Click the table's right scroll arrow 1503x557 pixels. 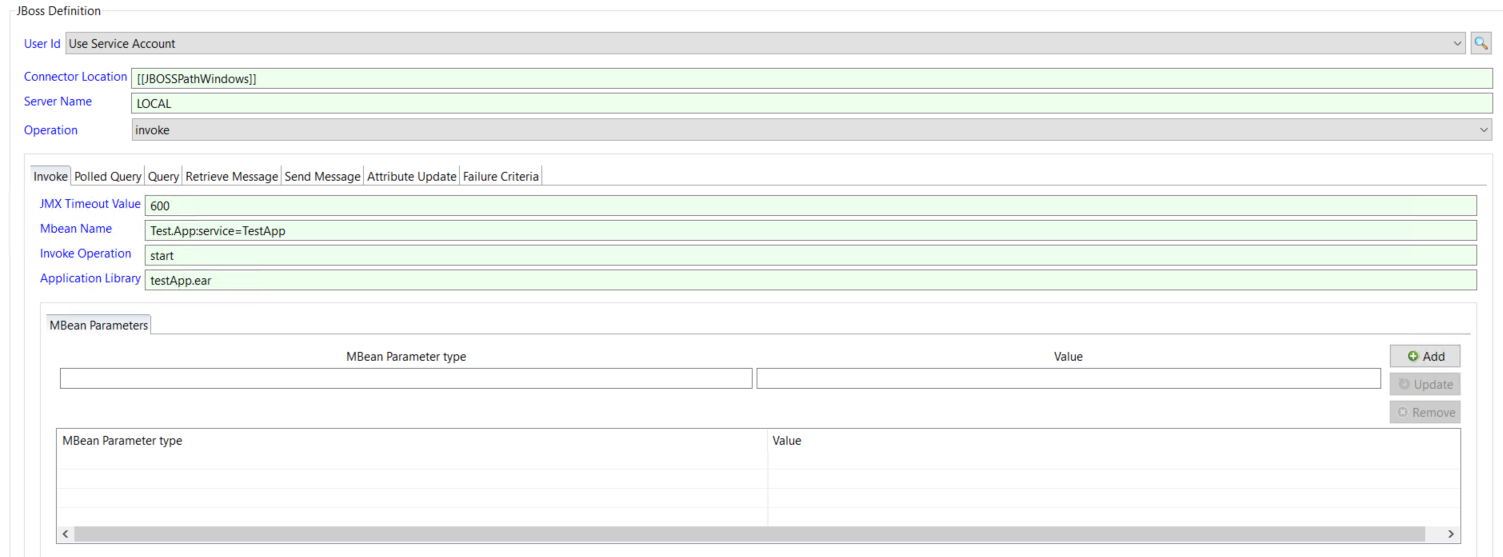tap(1451, 534)
